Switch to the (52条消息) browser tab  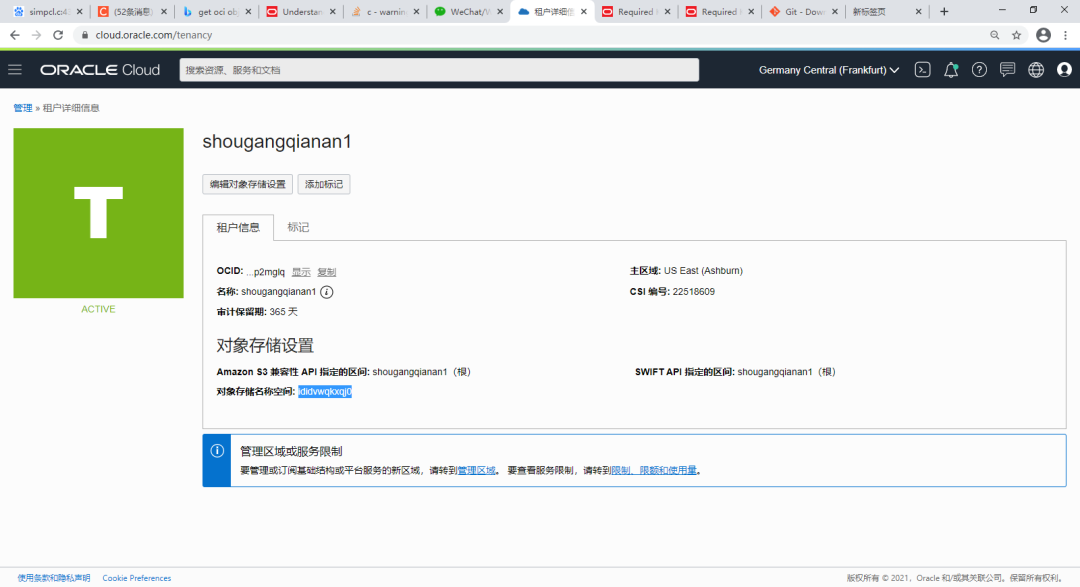click(x=132, y=12)
